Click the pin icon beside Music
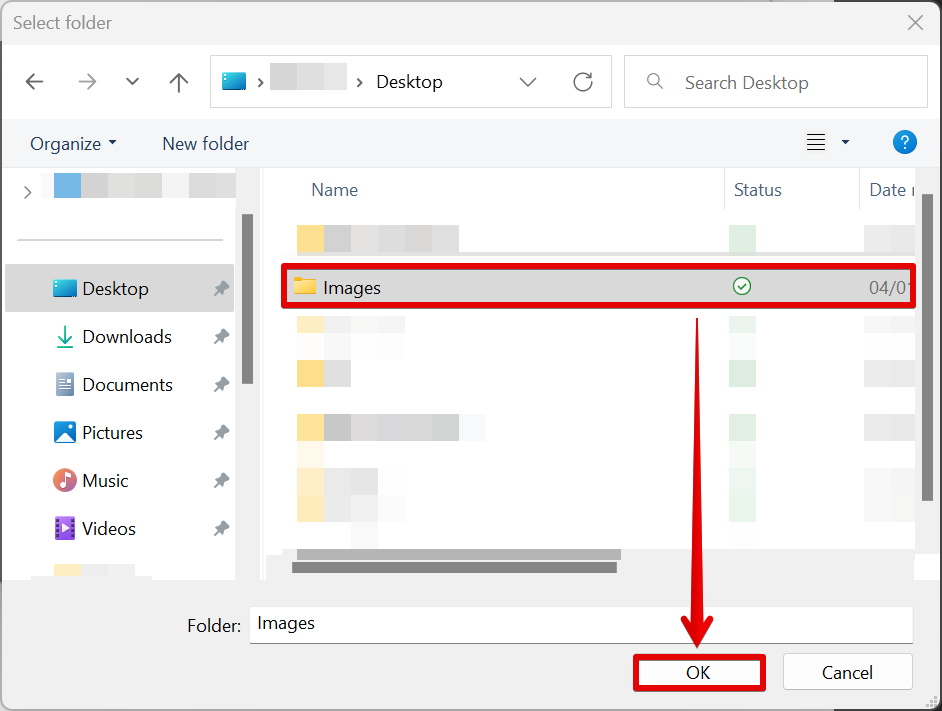 click(221, 481)
